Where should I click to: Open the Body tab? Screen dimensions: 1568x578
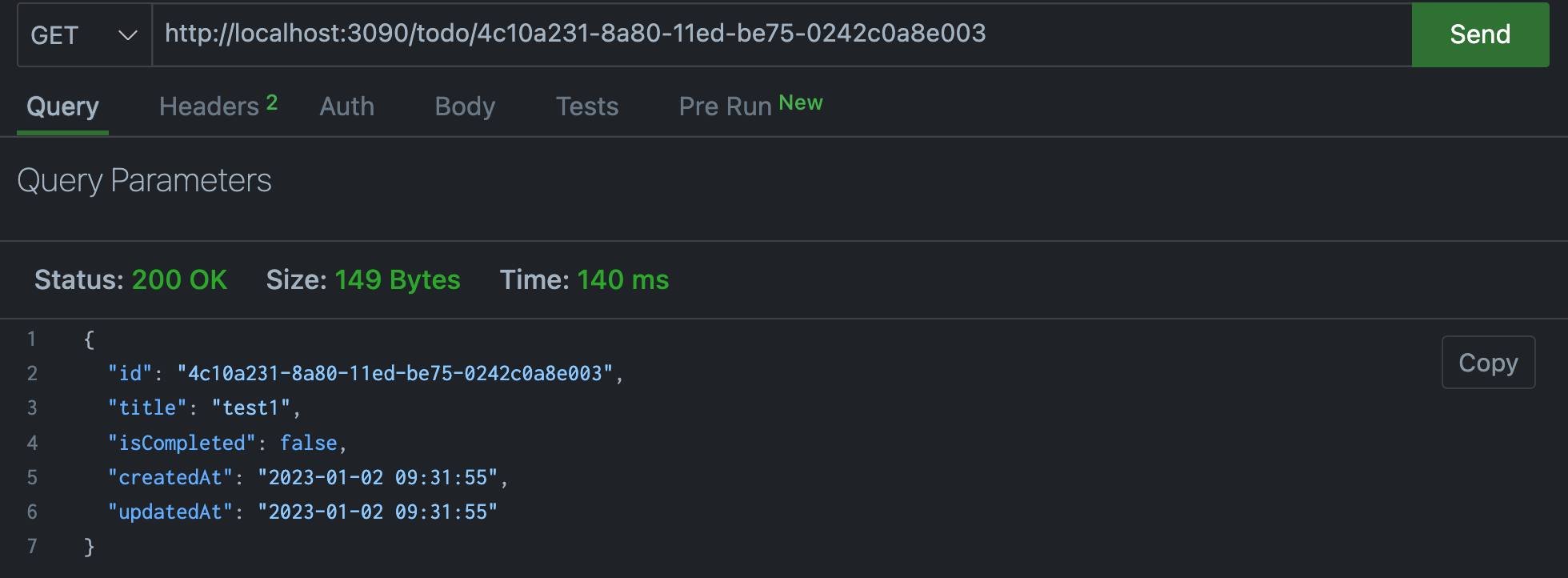pos(465,106)
